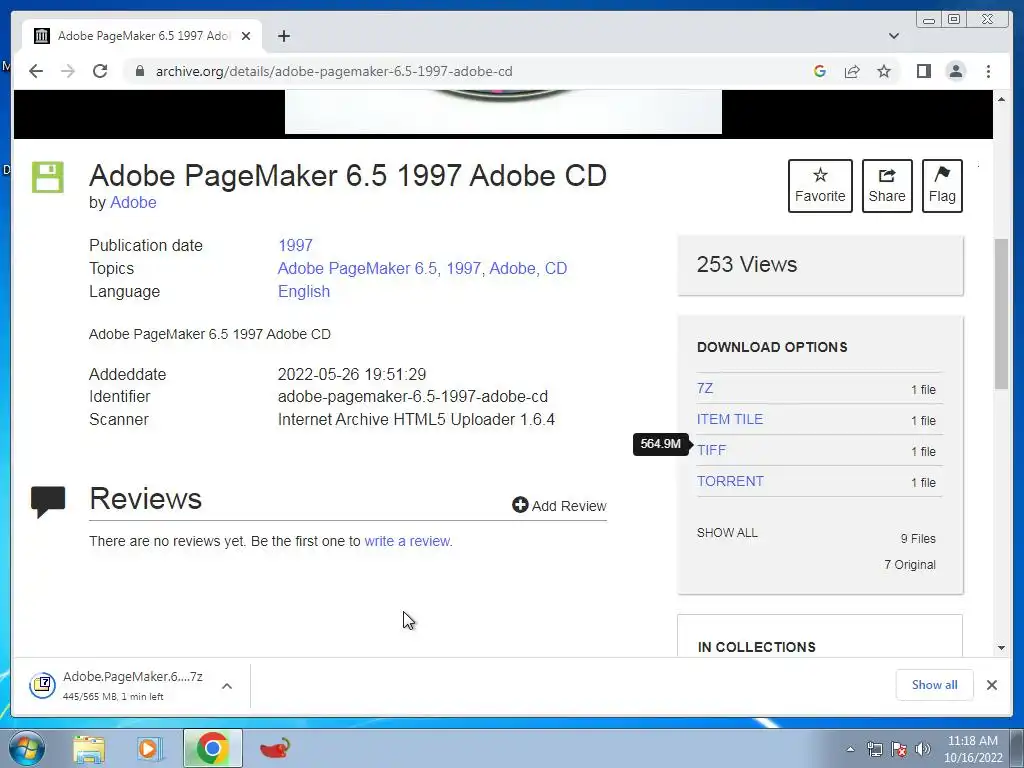1024x768 pixels.
Task: Select the Adobe PageMaker 6.5 1997 title
Action: [348, 175]
